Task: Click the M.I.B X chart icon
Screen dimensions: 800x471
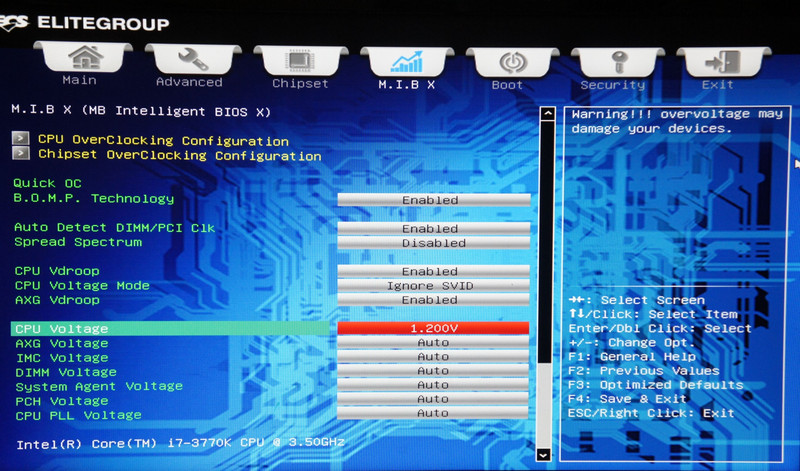Action: coord(406,62)
